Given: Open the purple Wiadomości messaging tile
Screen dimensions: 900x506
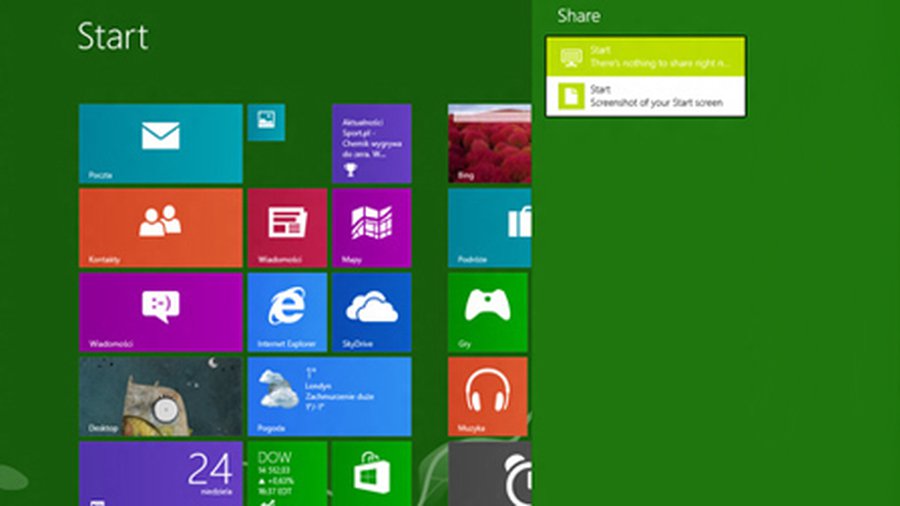Looking at the screenshot, I should tap(161, 312).
